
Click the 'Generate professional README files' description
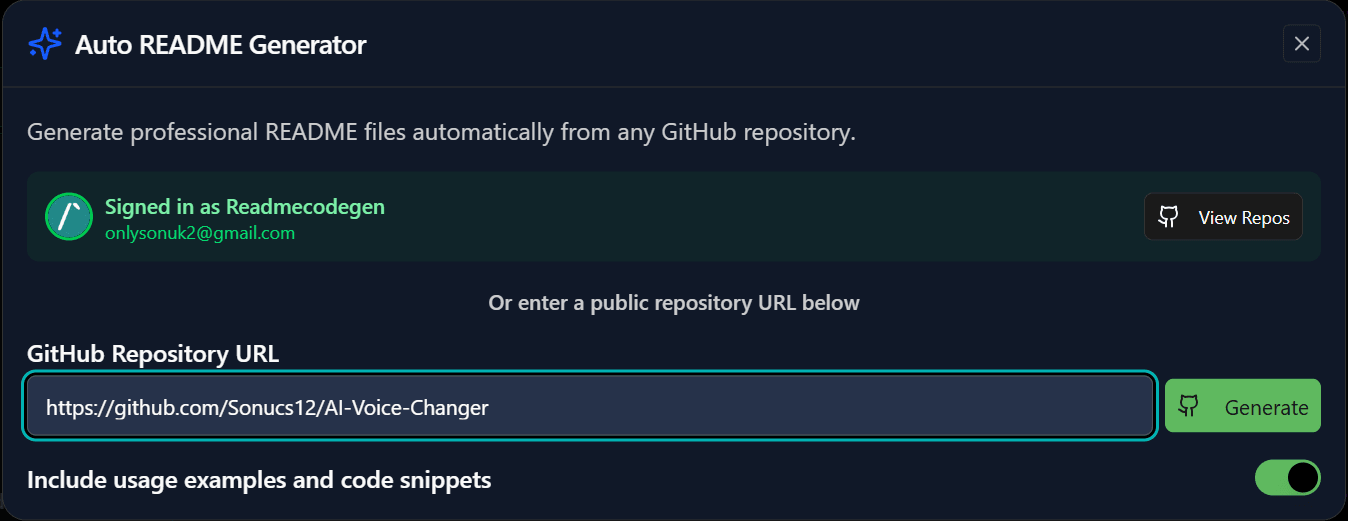tap(441, 132)
